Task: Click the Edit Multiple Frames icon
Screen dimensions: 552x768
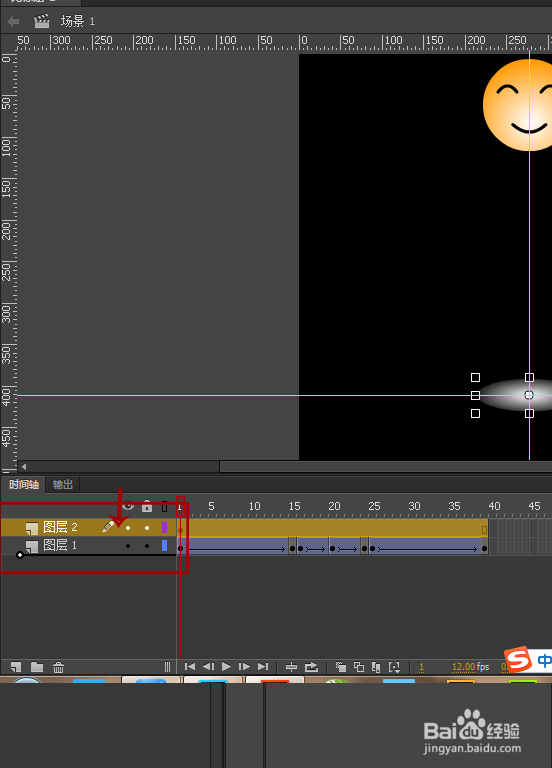Action: coord(376,667)
